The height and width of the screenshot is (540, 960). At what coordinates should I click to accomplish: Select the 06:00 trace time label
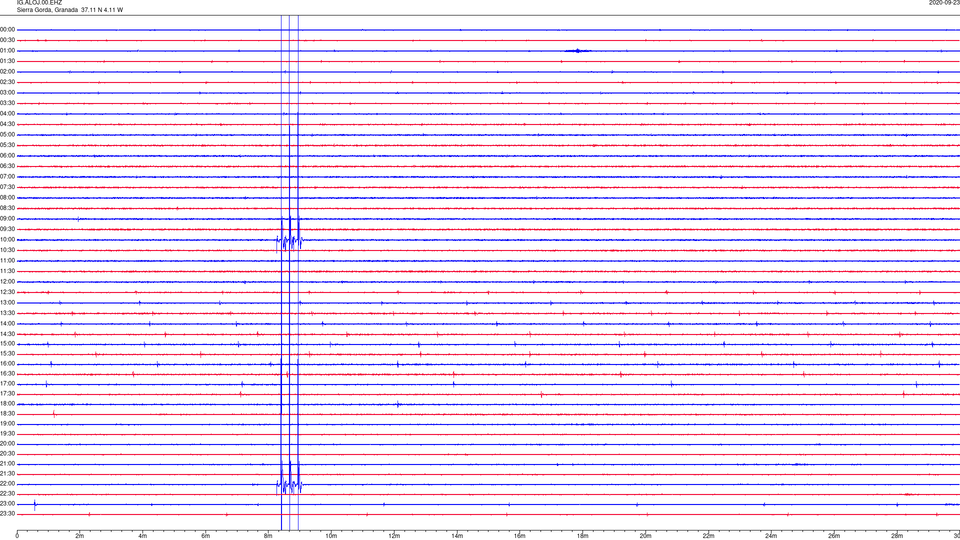point(8,156)
